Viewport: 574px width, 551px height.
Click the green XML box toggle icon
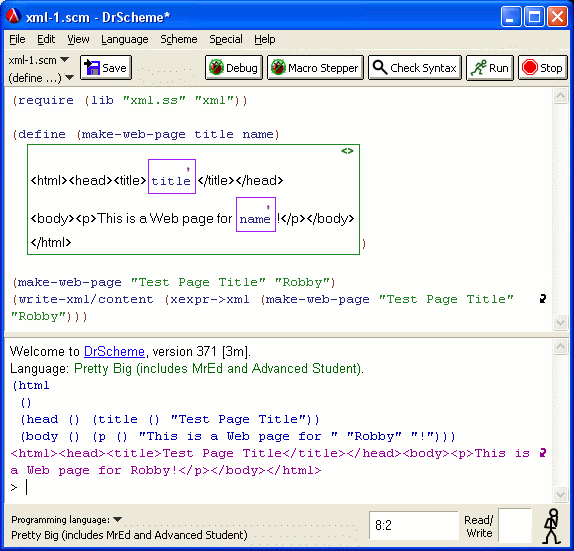[347, 151]
